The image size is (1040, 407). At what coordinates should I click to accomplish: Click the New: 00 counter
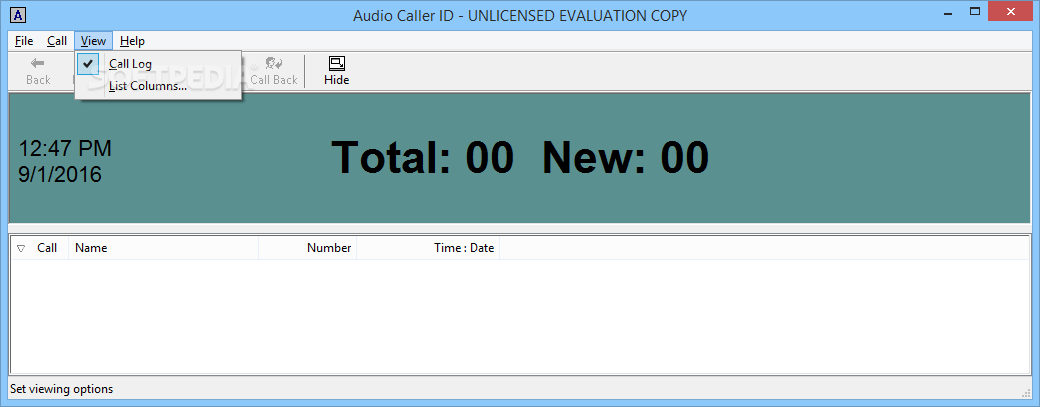pos(625,157)
